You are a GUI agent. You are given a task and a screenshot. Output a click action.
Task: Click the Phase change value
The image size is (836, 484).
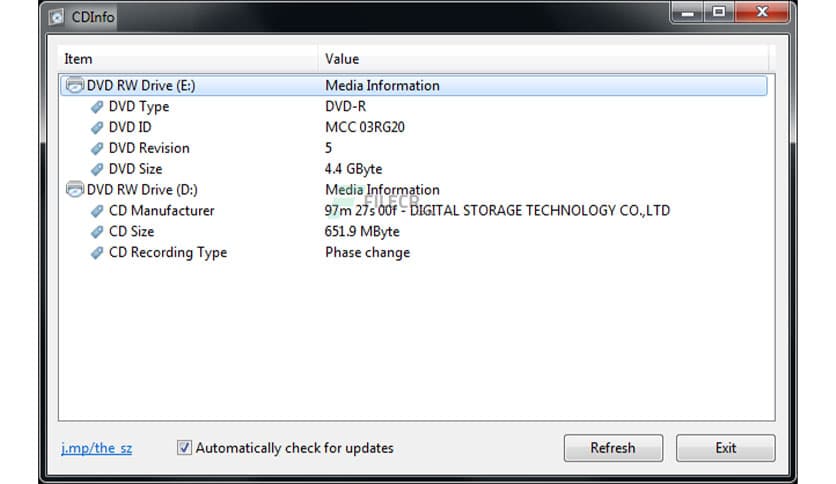click(x=367, y=253)
